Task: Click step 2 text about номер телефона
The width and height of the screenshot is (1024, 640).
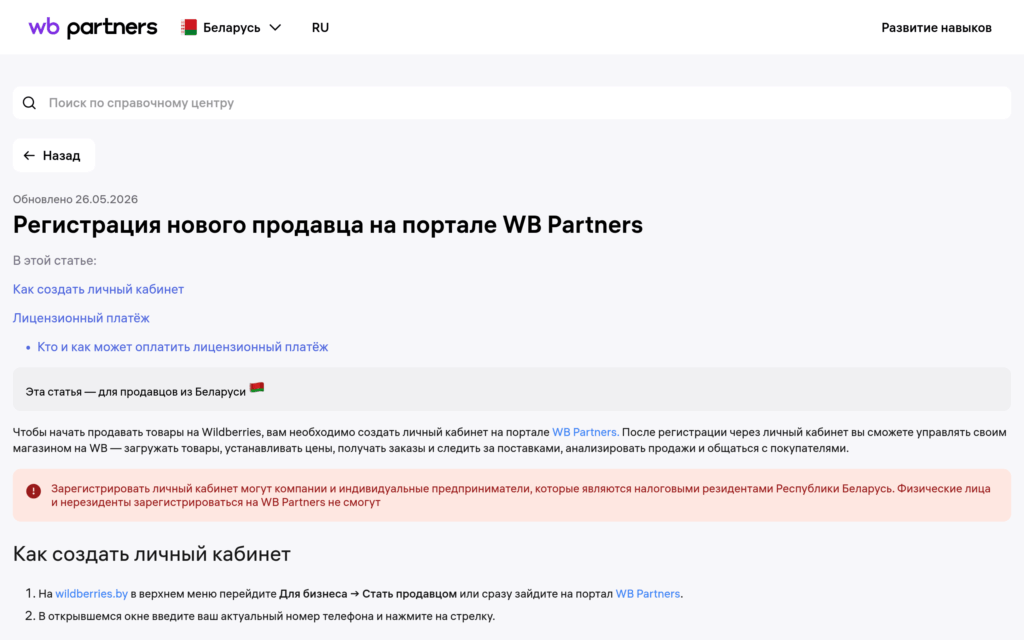Action: click(x=266, y=616)
